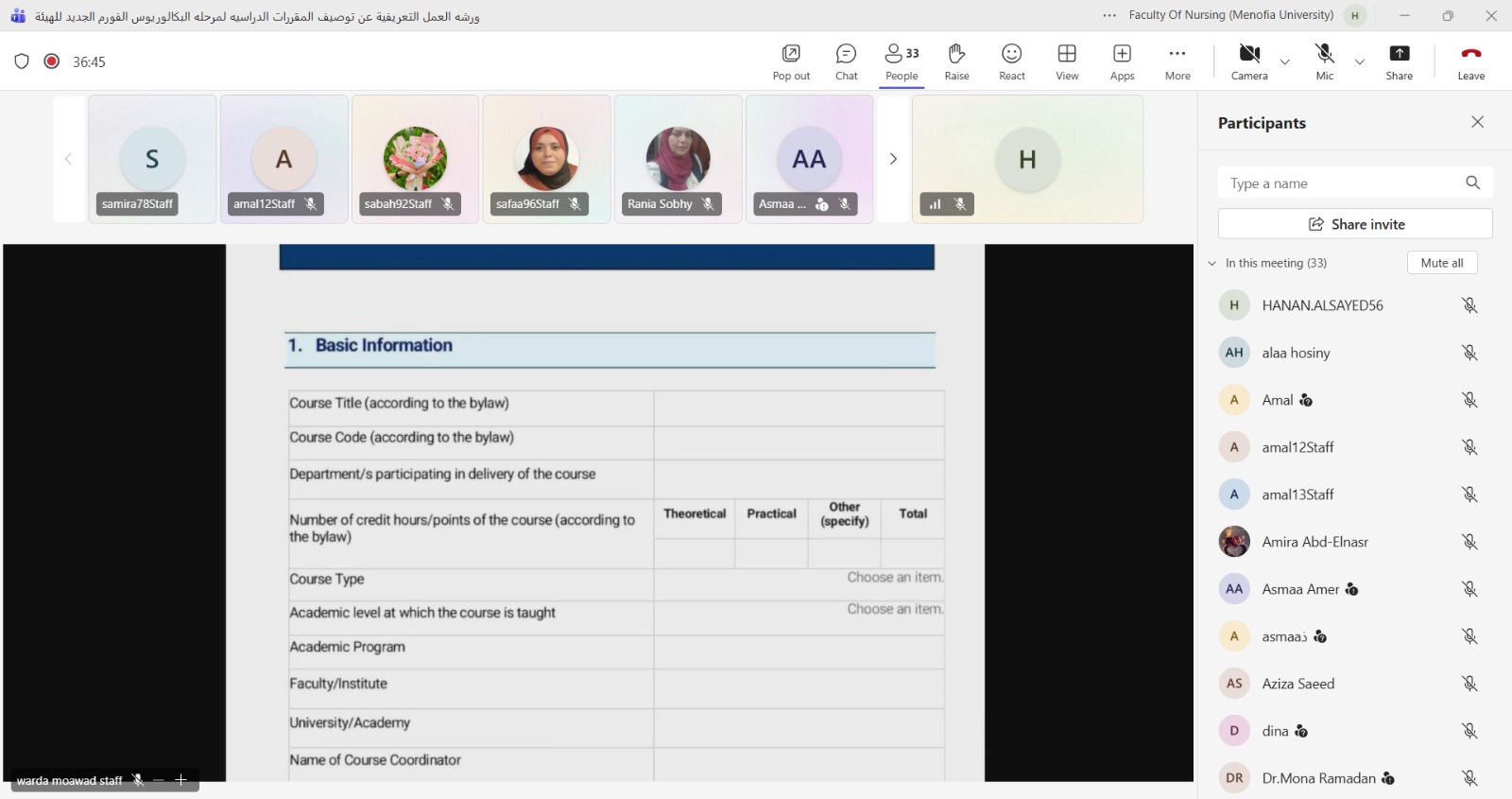Image resolution: width=1512 pixels, height=799 pixels.
Task: Open the React emoji menu
Action: (1011, 61)
